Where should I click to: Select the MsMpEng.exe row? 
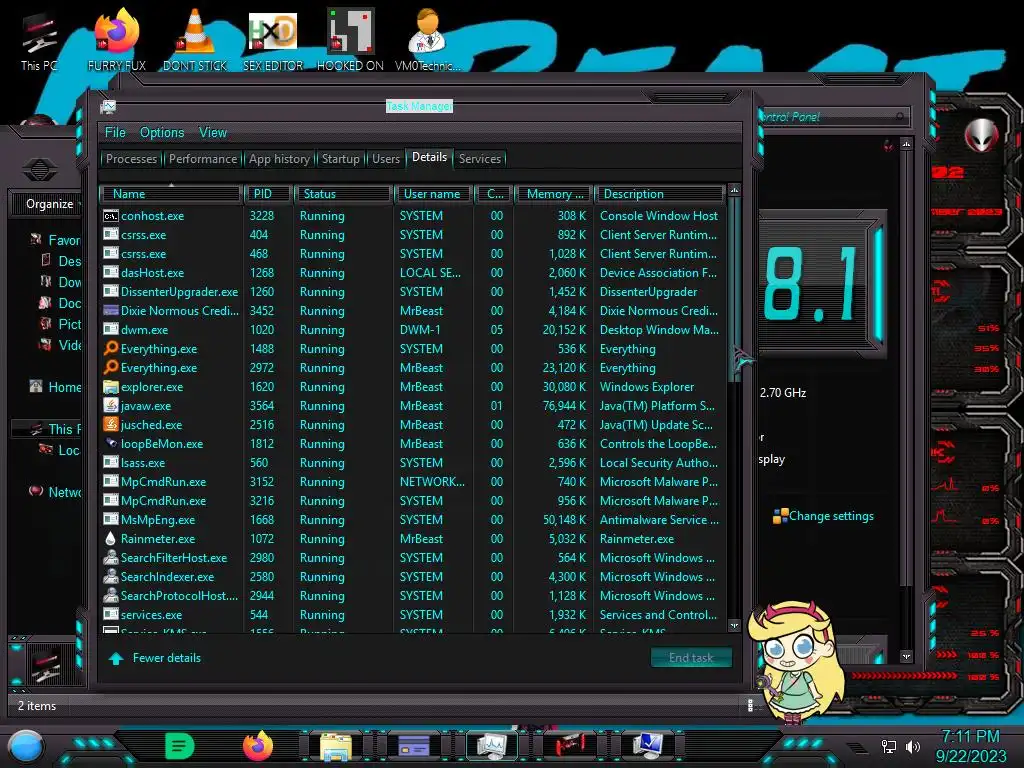(x=412, y=520)
